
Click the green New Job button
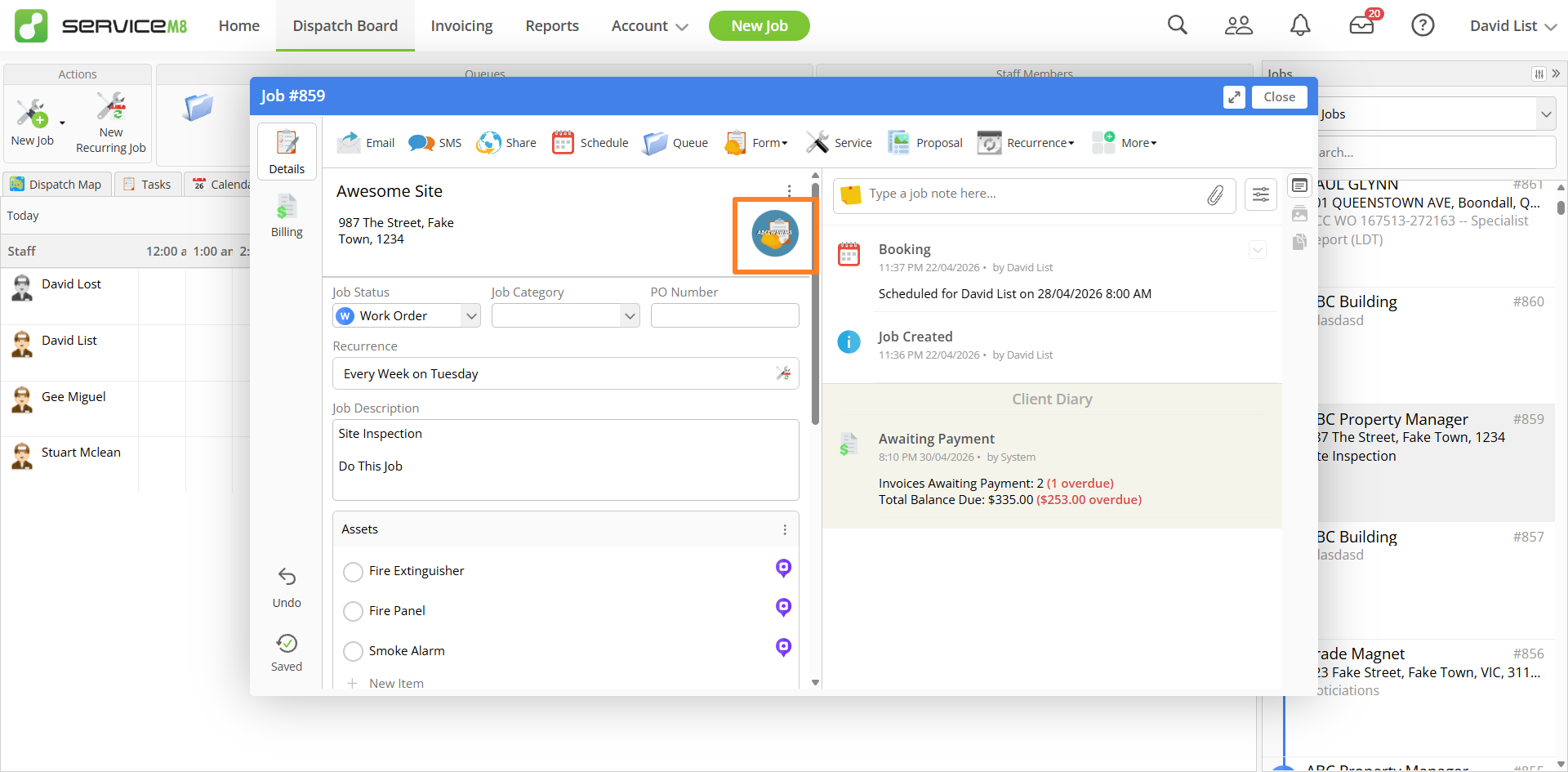[759, 25]
